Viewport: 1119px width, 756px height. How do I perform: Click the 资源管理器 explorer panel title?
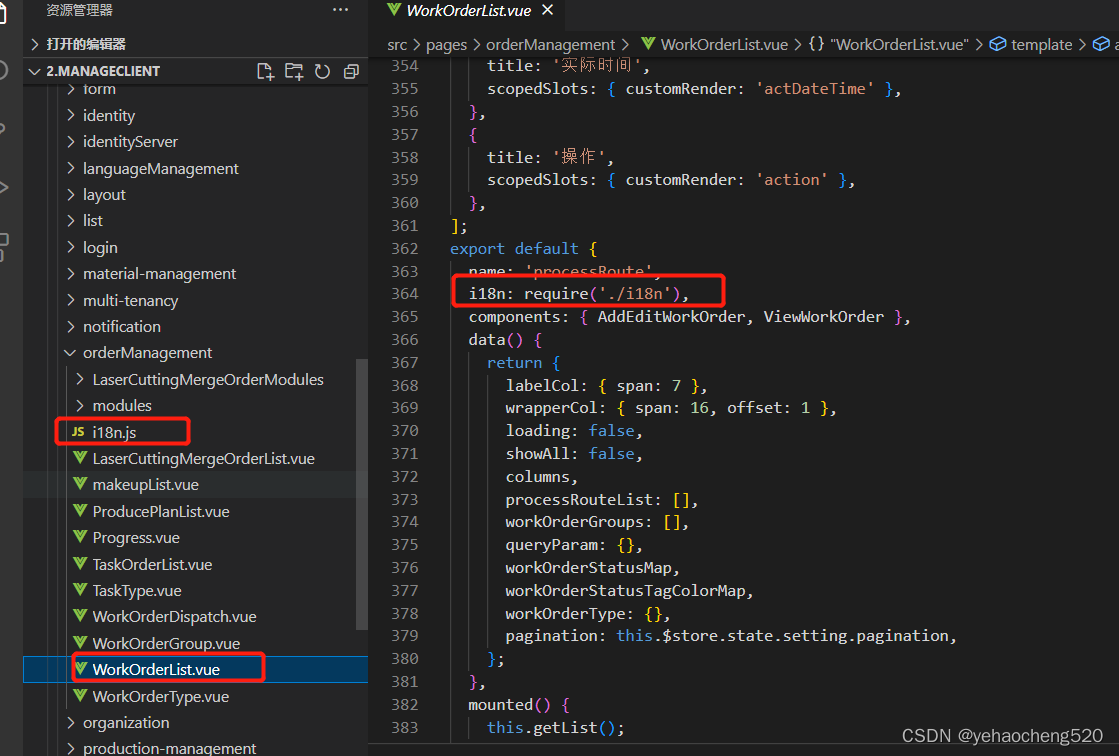(79, 10)
